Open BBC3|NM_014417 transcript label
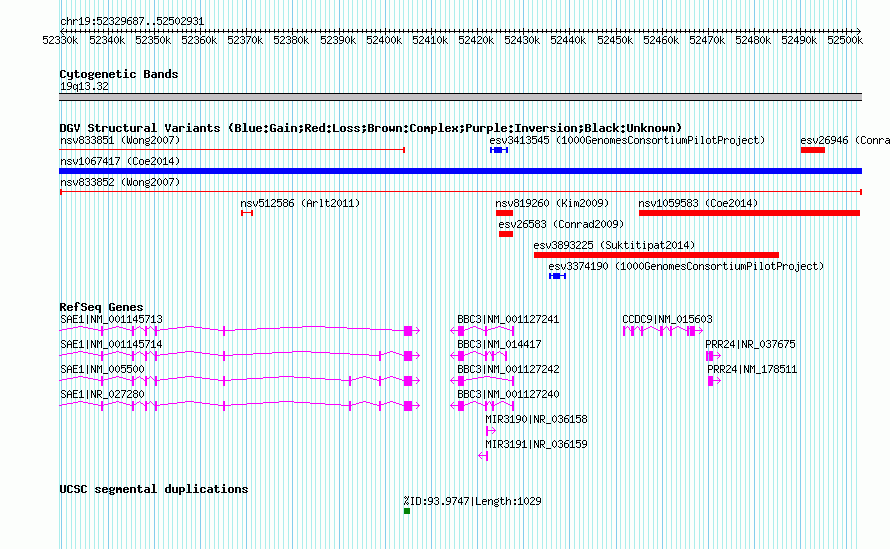The width and height of the screenshot is (890, 549). [x=499, y=344]
